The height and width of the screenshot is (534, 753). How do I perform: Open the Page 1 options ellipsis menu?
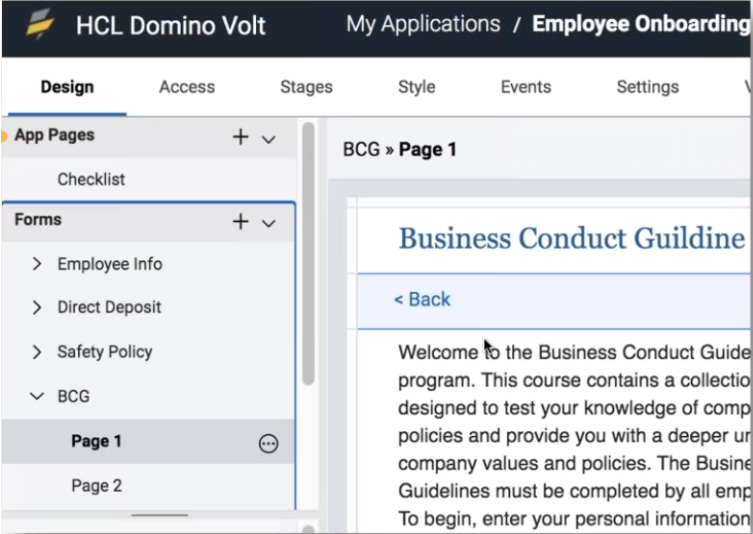[x=268, y=443]
